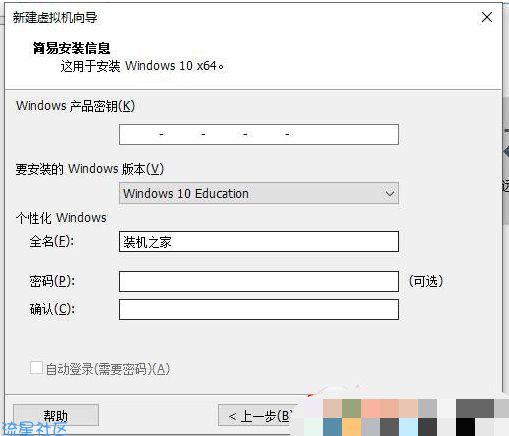This screenshot has width=509, height=436.
Task: Click the Windows 产品密钥(K) label
Action: click(x=75, y=106)
